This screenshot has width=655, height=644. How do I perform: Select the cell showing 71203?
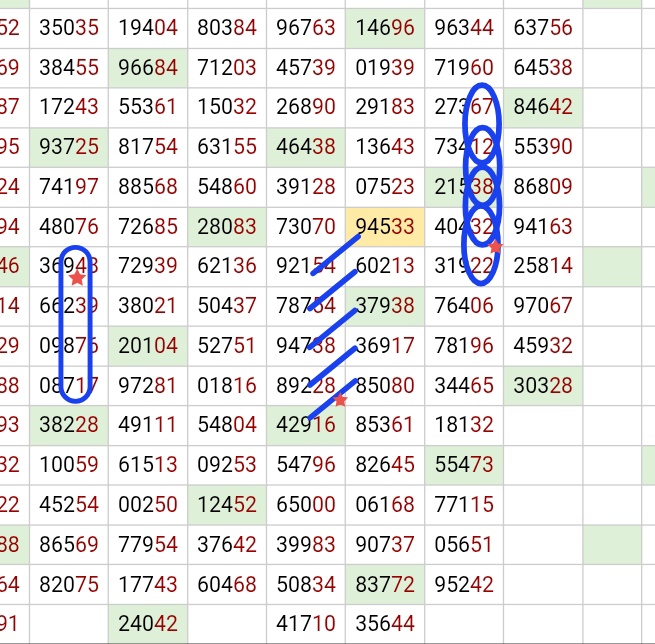click(227, 68)
